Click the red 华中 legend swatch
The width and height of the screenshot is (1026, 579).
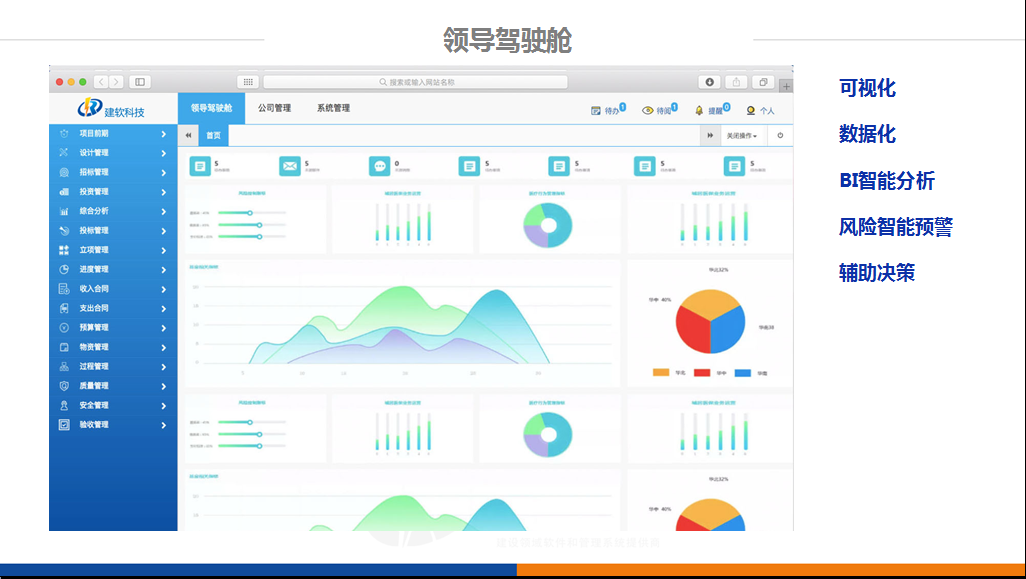click(x=702, y=372)
